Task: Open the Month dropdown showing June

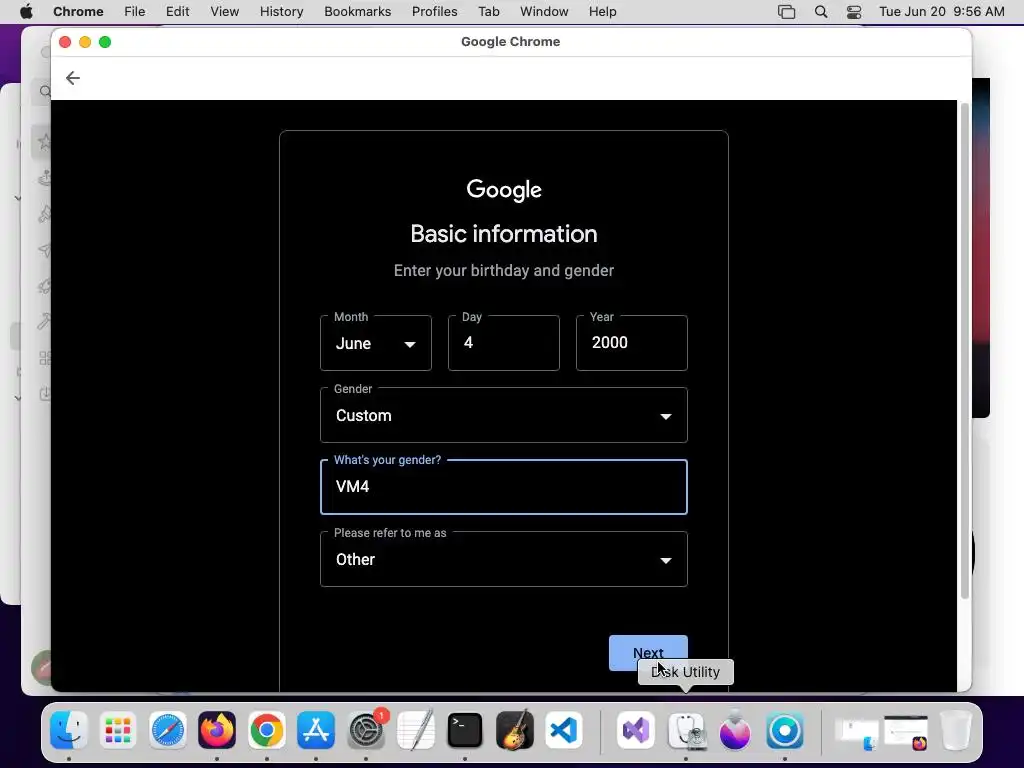Action: click(376, 343)
